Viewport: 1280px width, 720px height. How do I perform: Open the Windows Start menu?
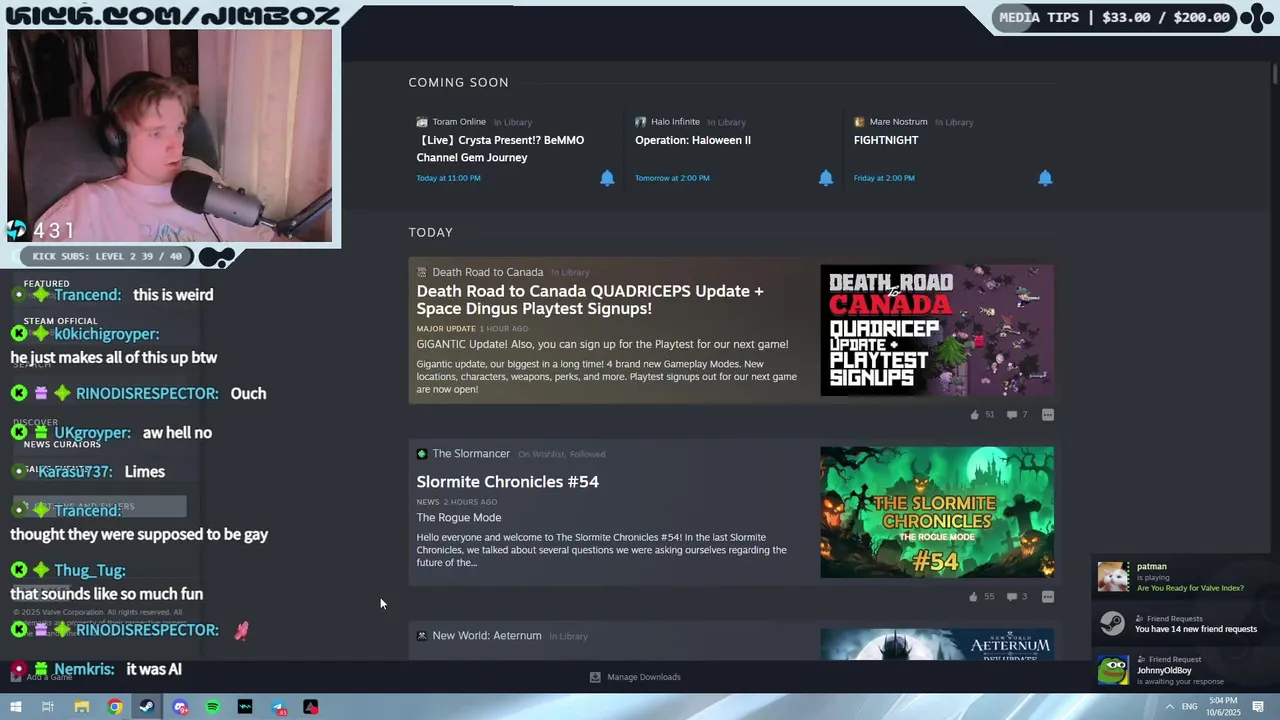[x=15, y=707]
